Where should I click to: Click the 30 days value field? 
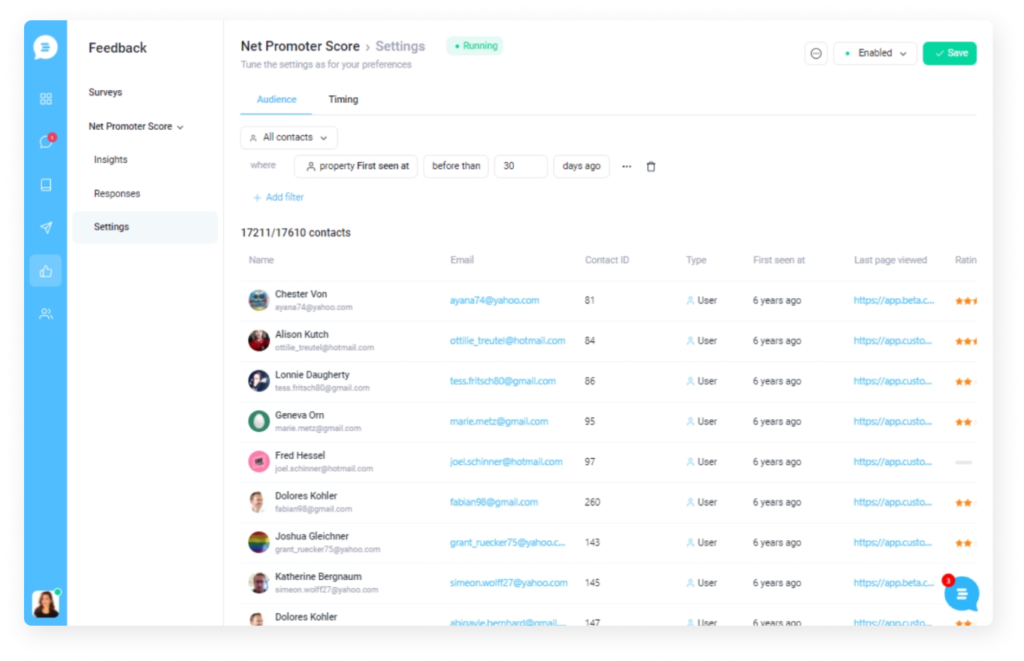(x=520, y=167)
